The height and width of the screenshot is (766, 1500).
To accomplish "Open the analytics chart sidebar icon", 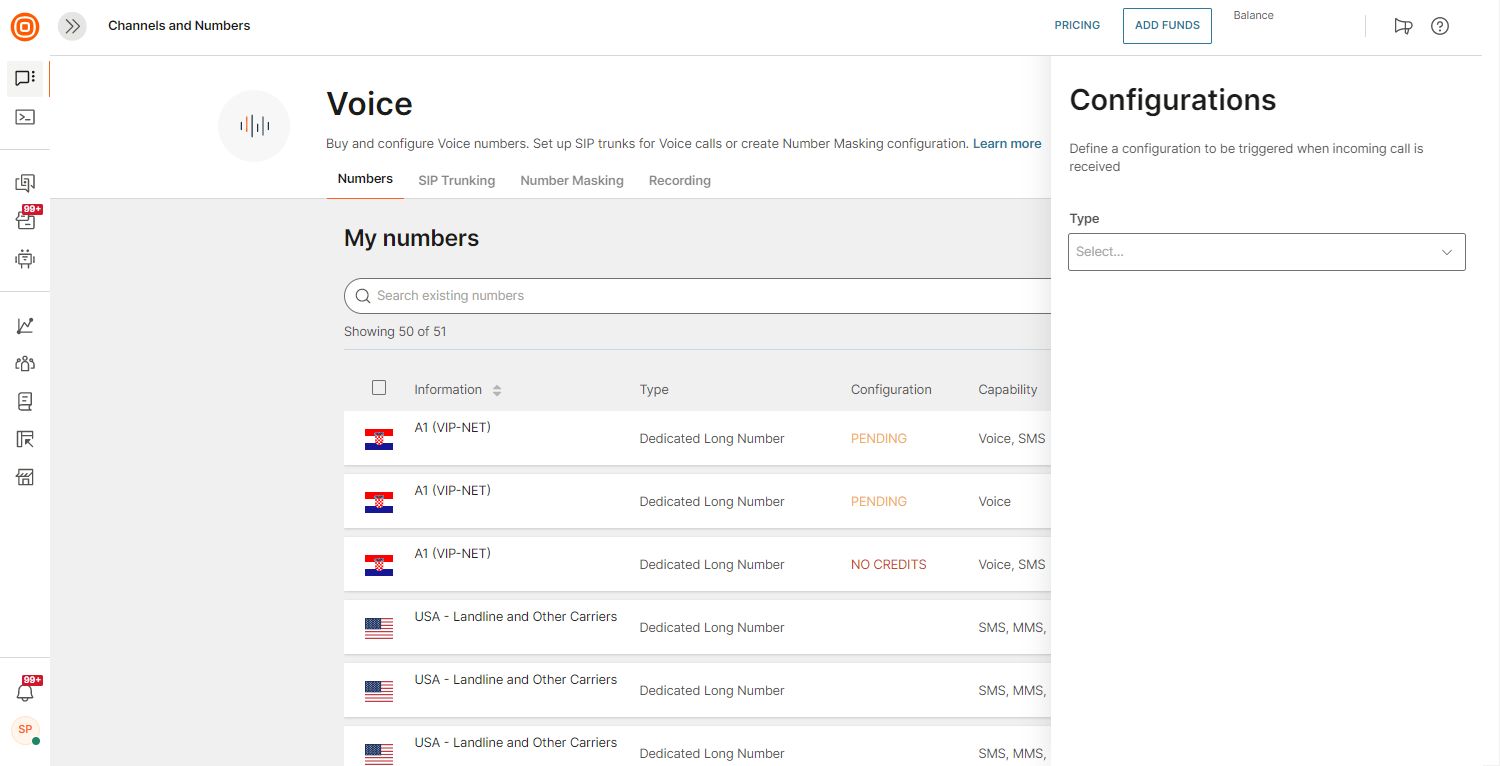I will 25,326.
